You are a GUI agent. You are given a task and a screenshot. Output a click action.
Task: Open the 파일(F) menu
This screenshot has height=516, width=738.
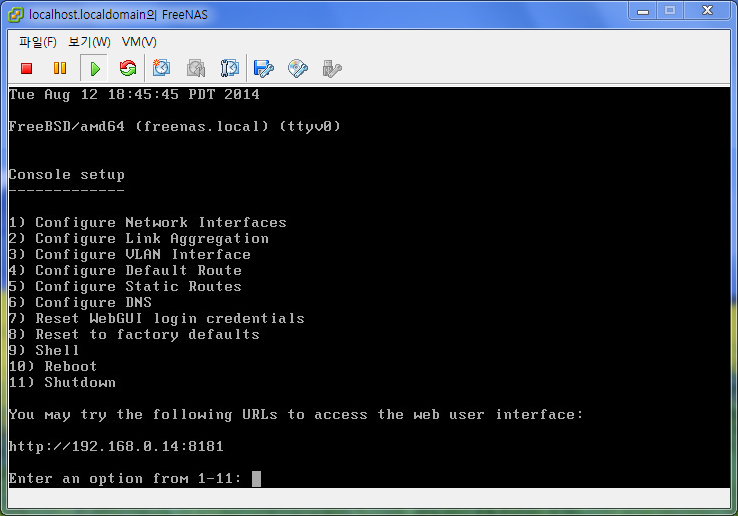38,42
